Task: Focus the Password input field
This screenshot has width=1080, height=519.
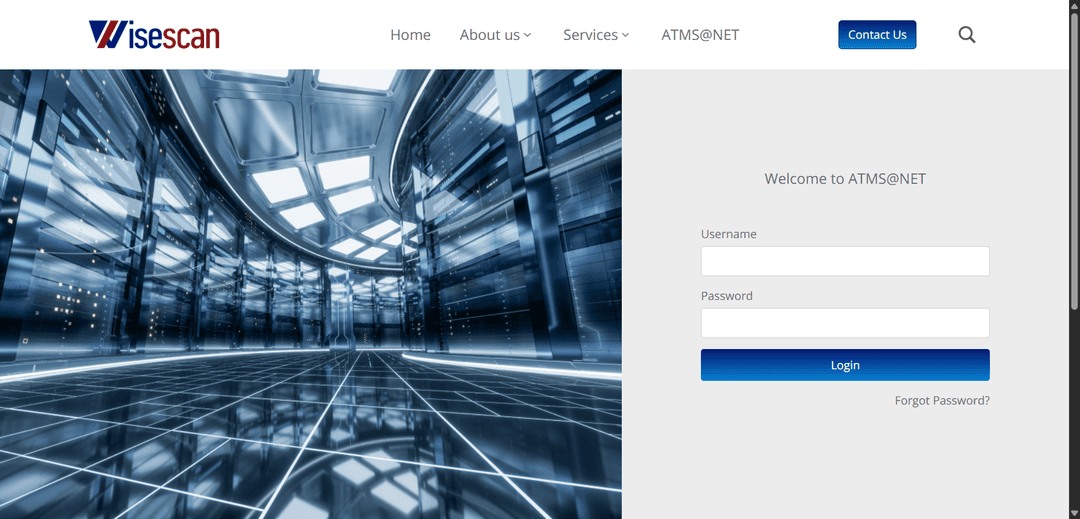Action: pos(845,323)
